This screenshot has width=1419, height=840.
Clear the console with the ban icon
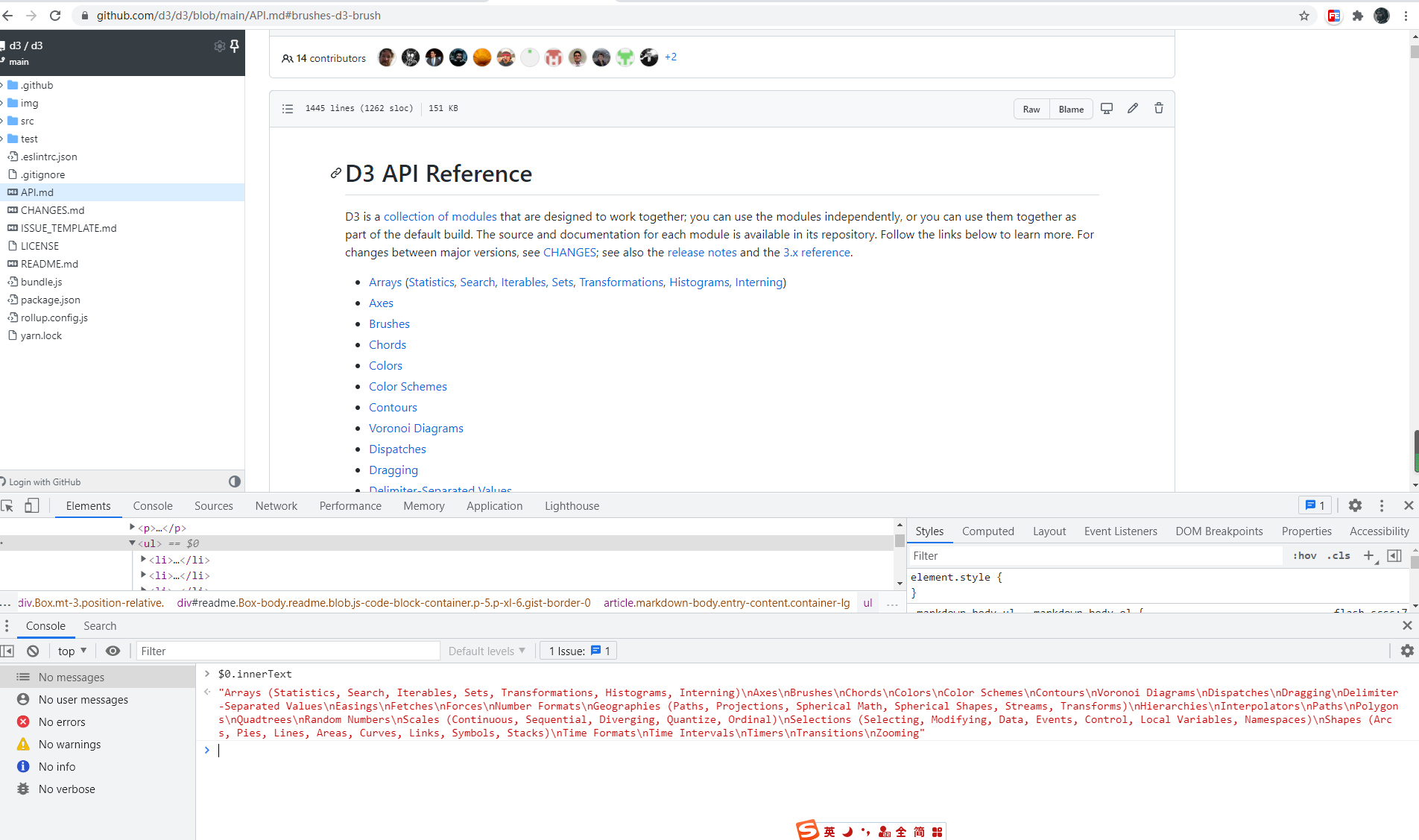point(33,651)
